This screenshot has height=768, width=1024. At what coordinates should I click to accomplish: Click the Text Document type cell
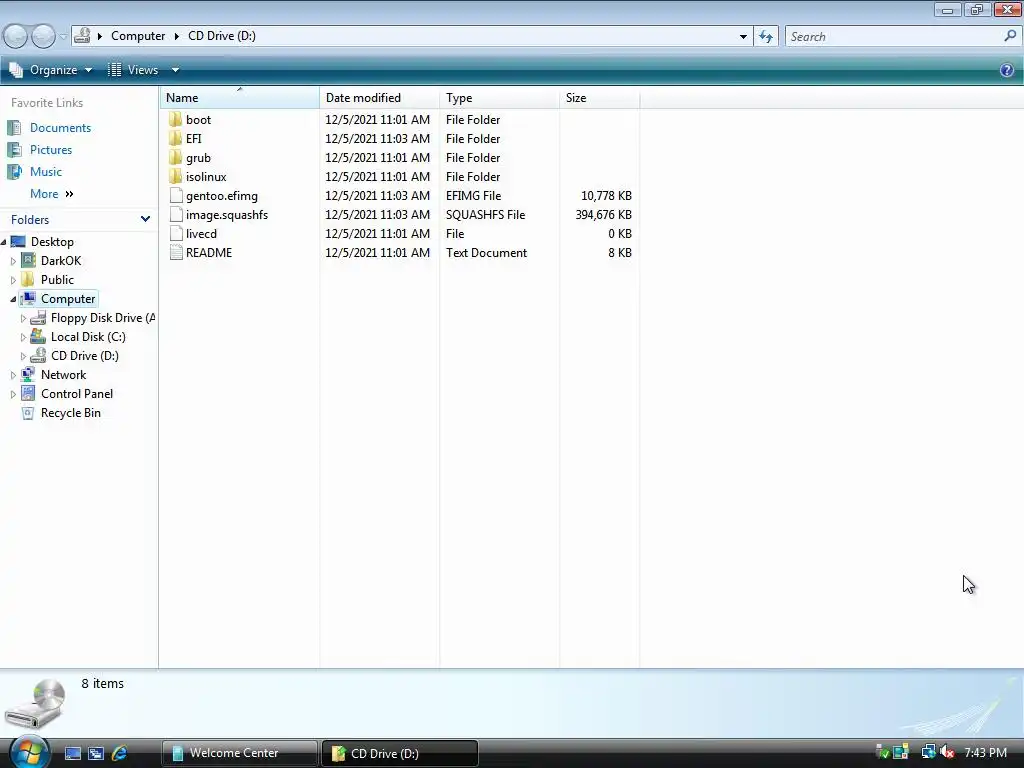tap(486, 252)
